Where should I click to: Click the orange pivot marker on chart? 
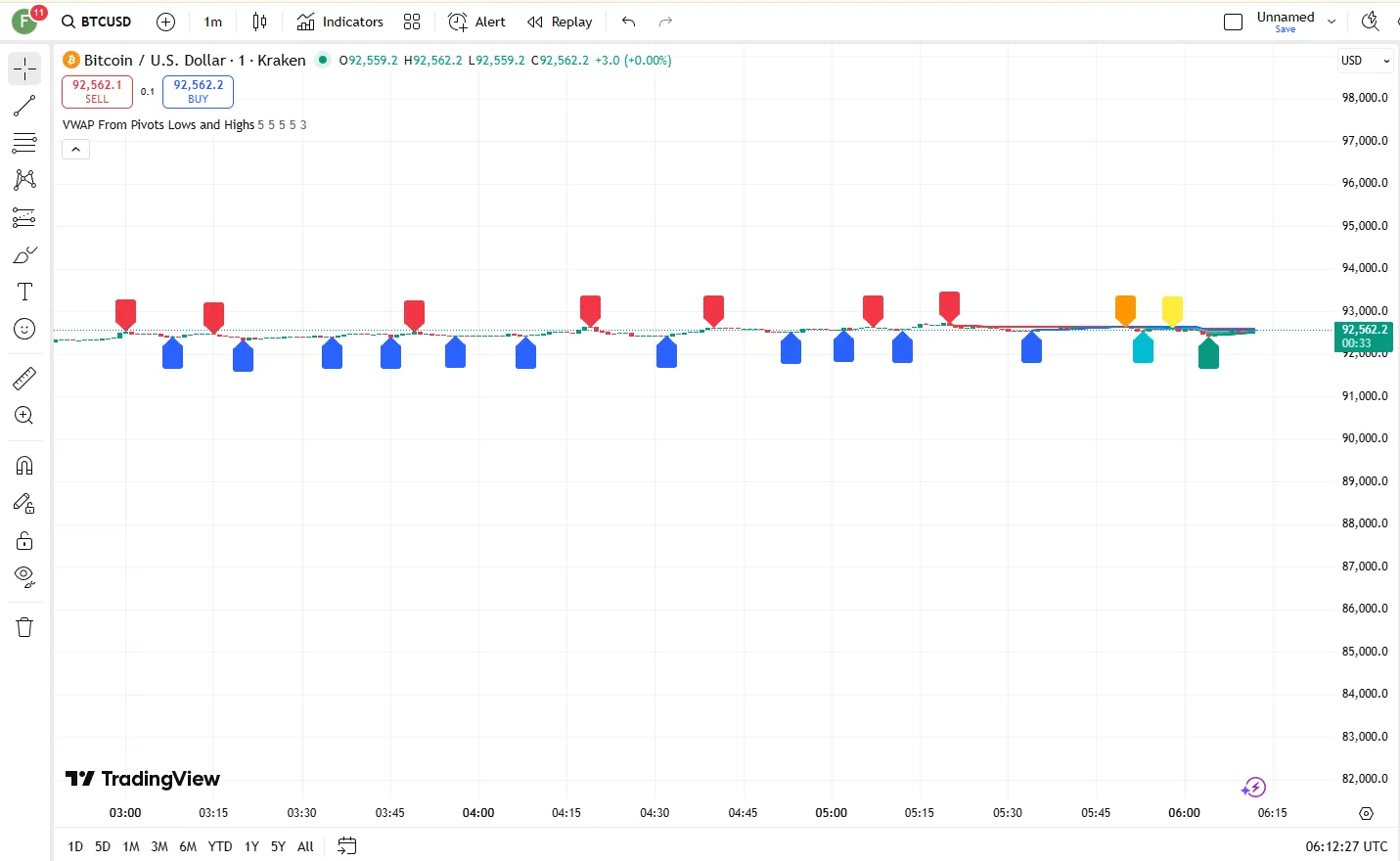tap(1125, 309)
